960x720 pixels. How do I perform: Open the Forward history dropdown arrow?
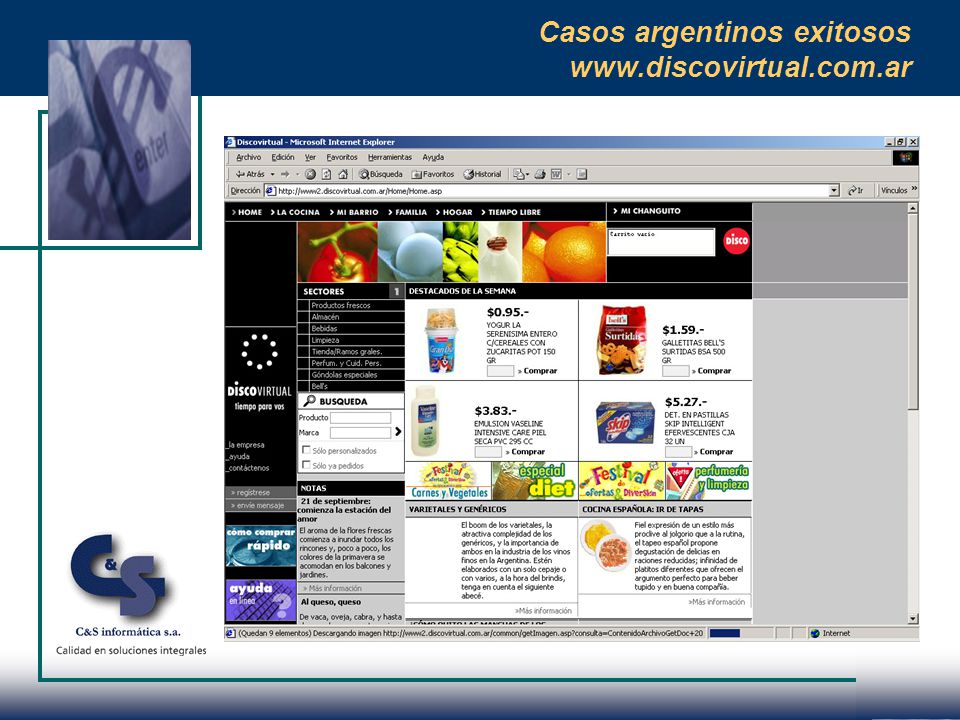pos(298,174)
